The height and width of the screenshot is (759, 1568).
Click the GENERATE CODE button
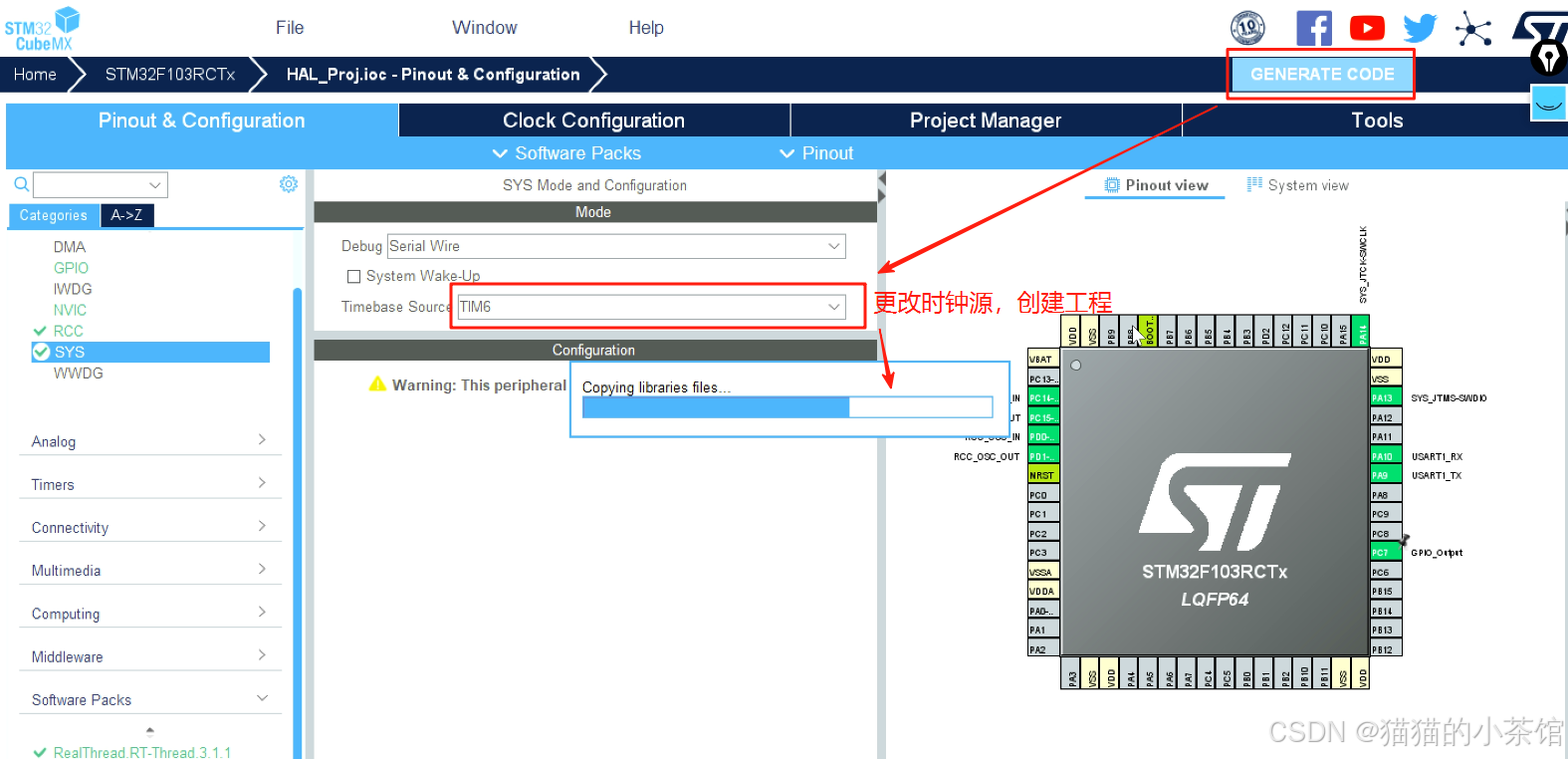click(x=1322, y=74)
